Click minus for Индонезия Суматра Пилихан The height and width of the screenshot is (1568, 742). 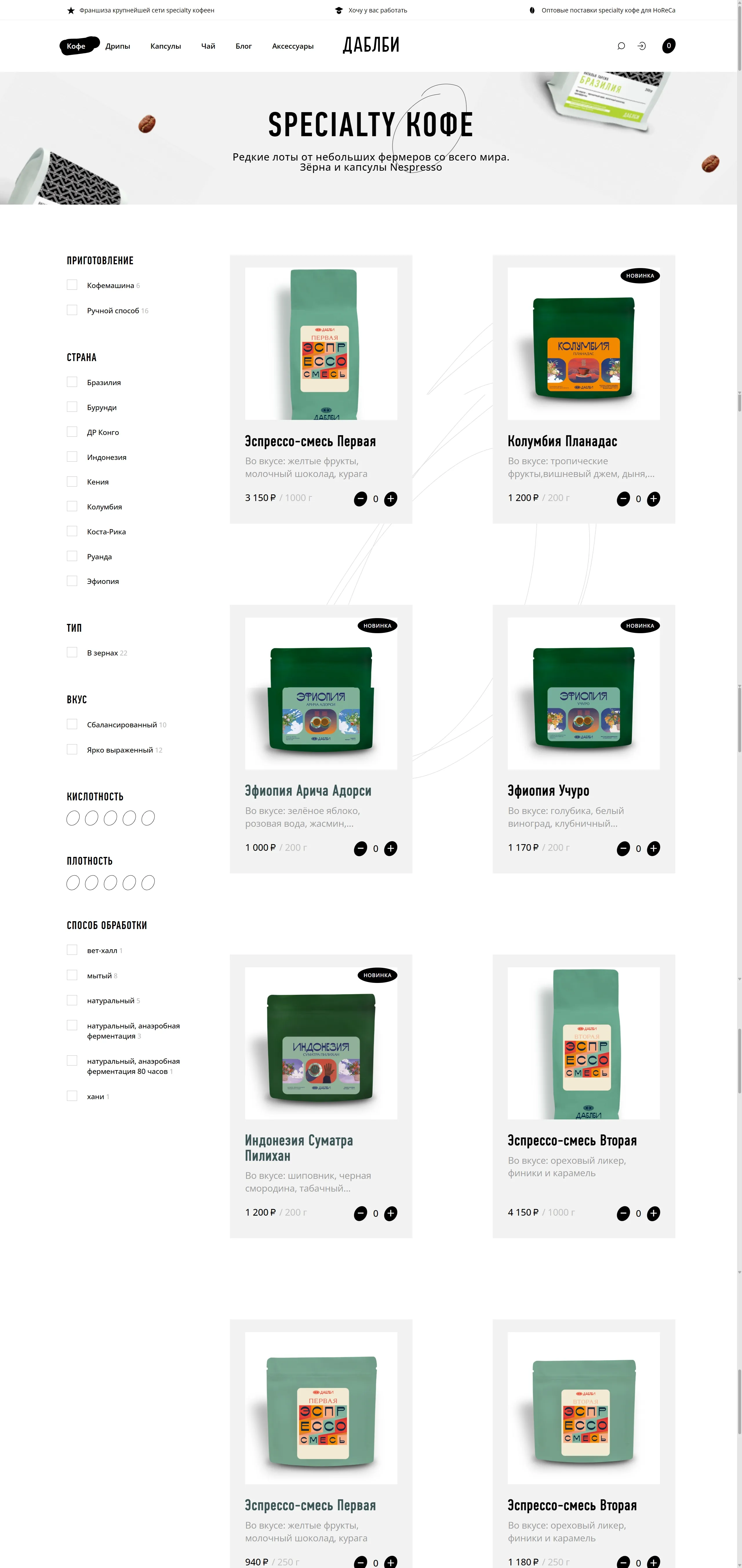pos(360,1214)
